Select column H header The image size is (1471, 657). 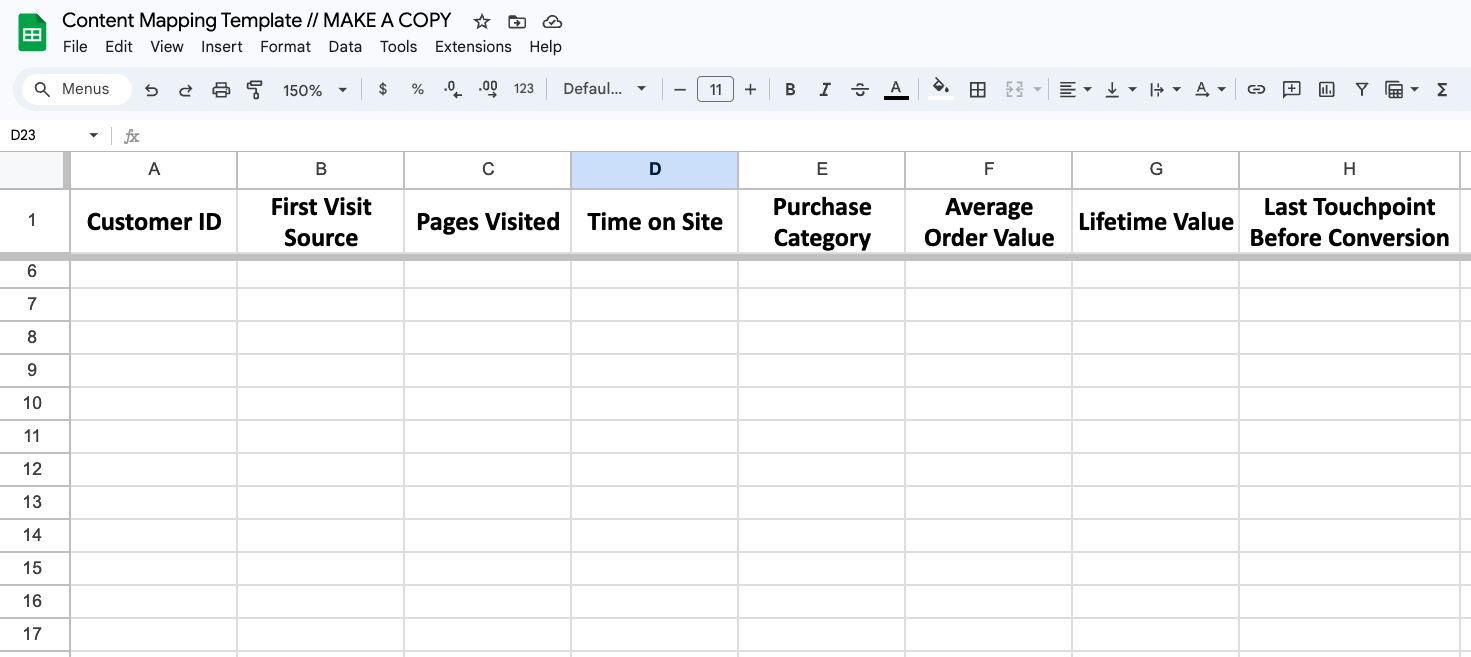[x=1349, y=169]
